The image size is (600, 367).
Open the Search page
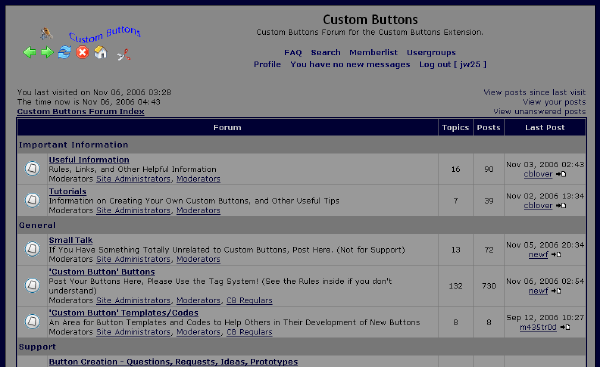click(x=326, y=52)
